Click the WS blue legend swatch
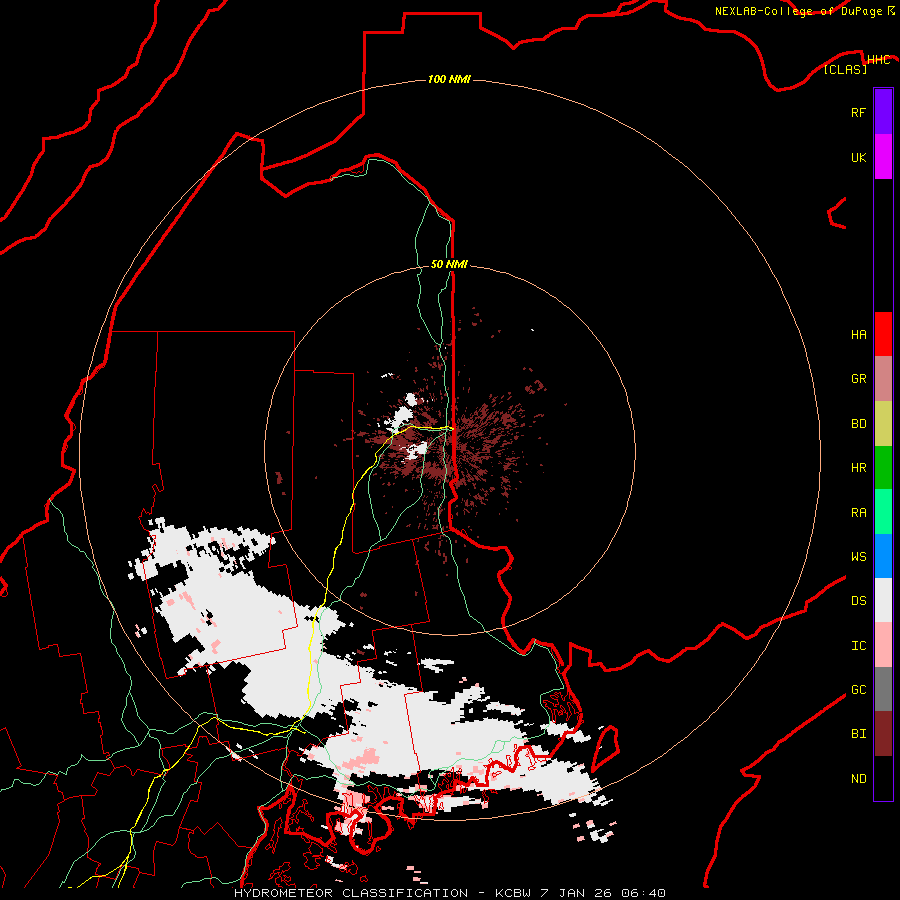The height and width of the screenshot is (900, 900). (883, 556)
